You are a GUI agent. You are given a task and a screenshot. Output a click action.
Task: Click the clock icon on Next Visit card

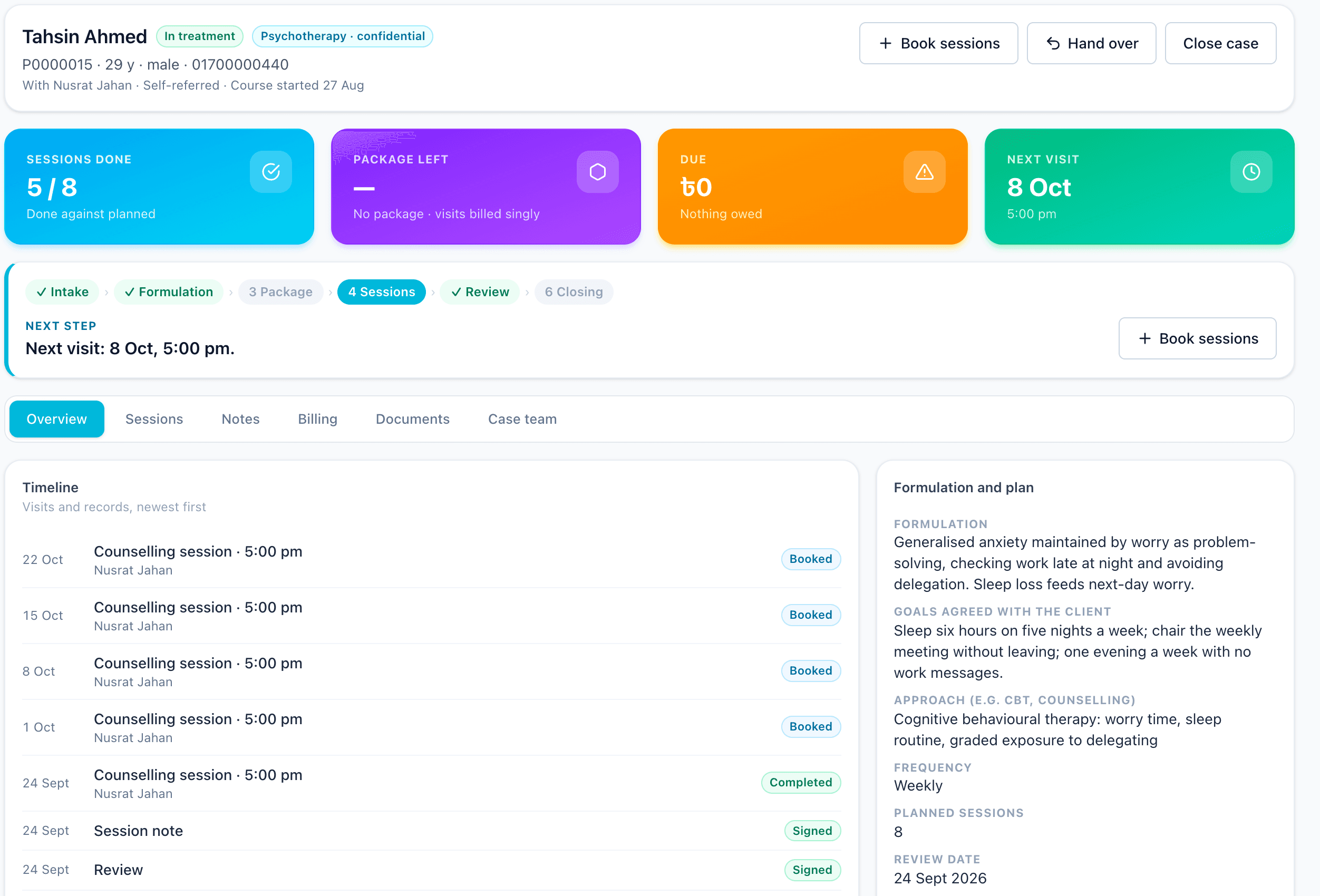(1251, 171)
